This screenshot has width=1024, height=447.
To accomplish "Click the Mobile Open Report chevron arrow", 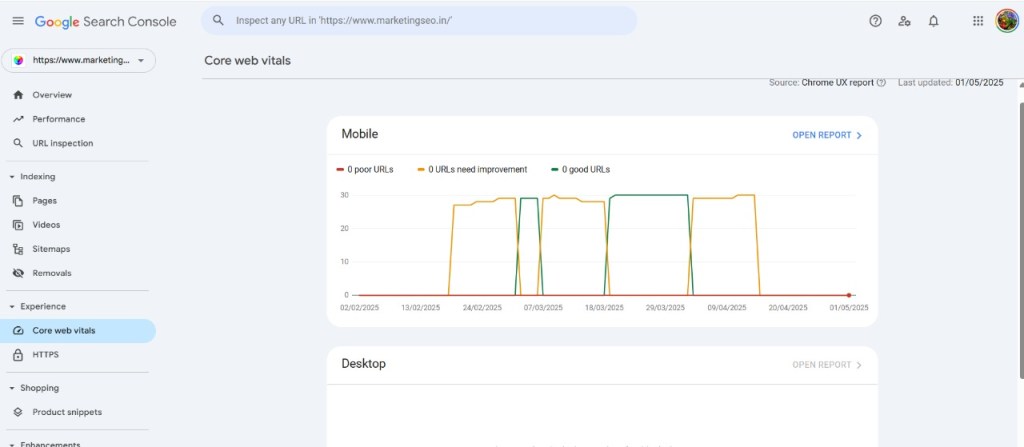I will pyautogui.click(x=859, y=135).
